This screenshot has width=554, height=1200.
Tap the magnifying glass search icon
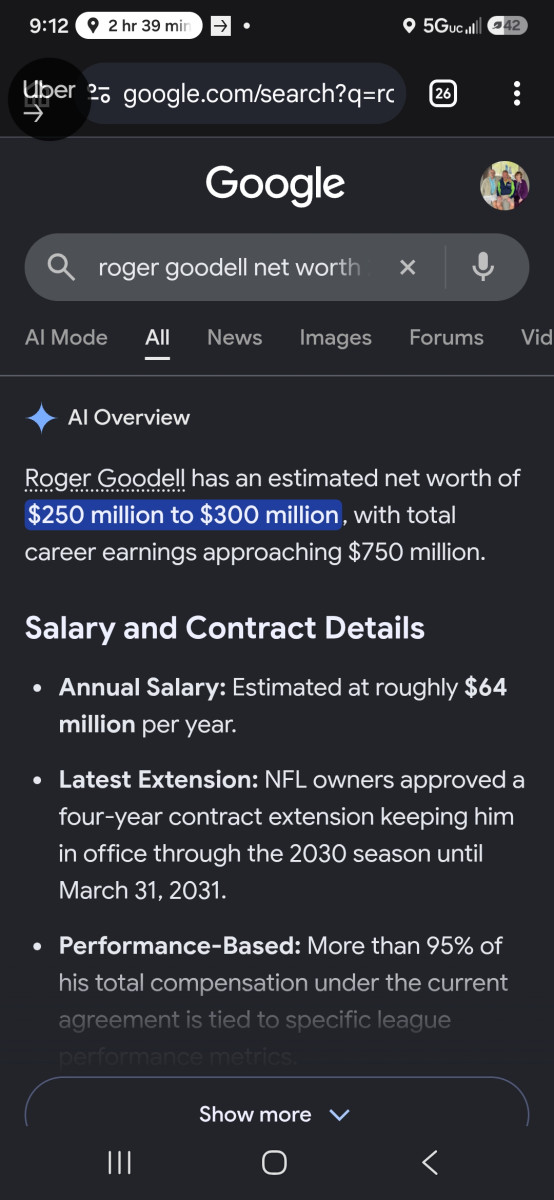(x=61, y=267)
